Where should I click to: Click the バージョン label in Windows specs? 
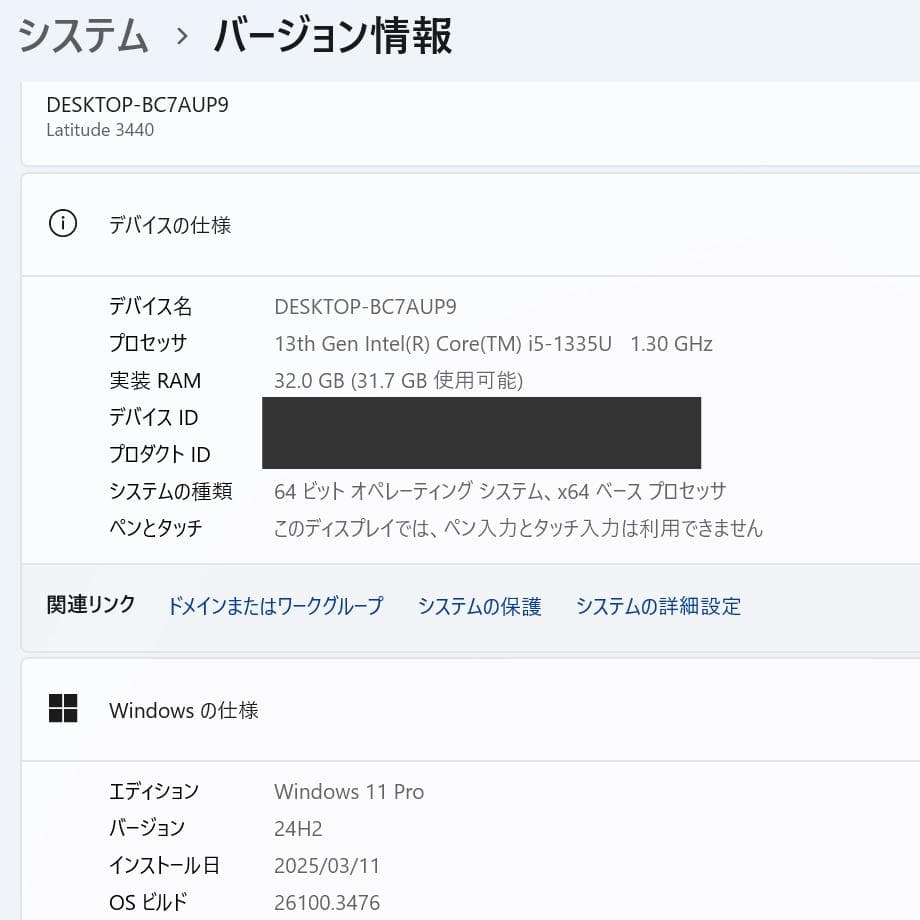click(147, 828)
